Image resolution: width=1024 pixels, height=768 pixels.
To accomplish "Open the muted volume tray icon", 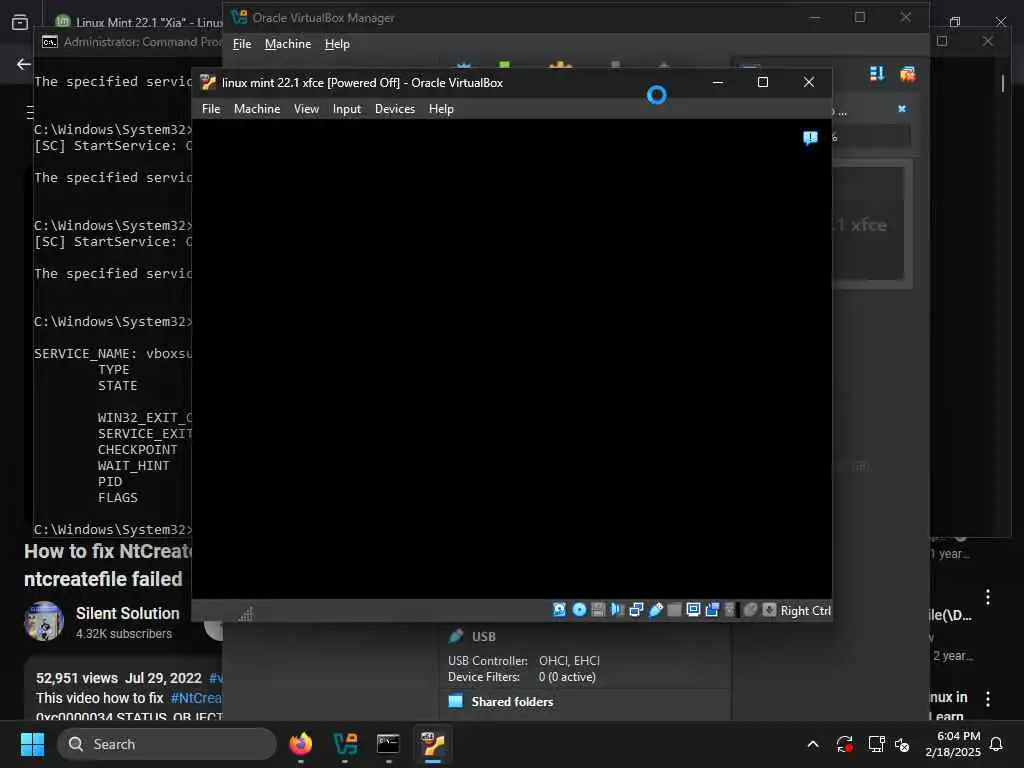I will click(x=902, y=744).
